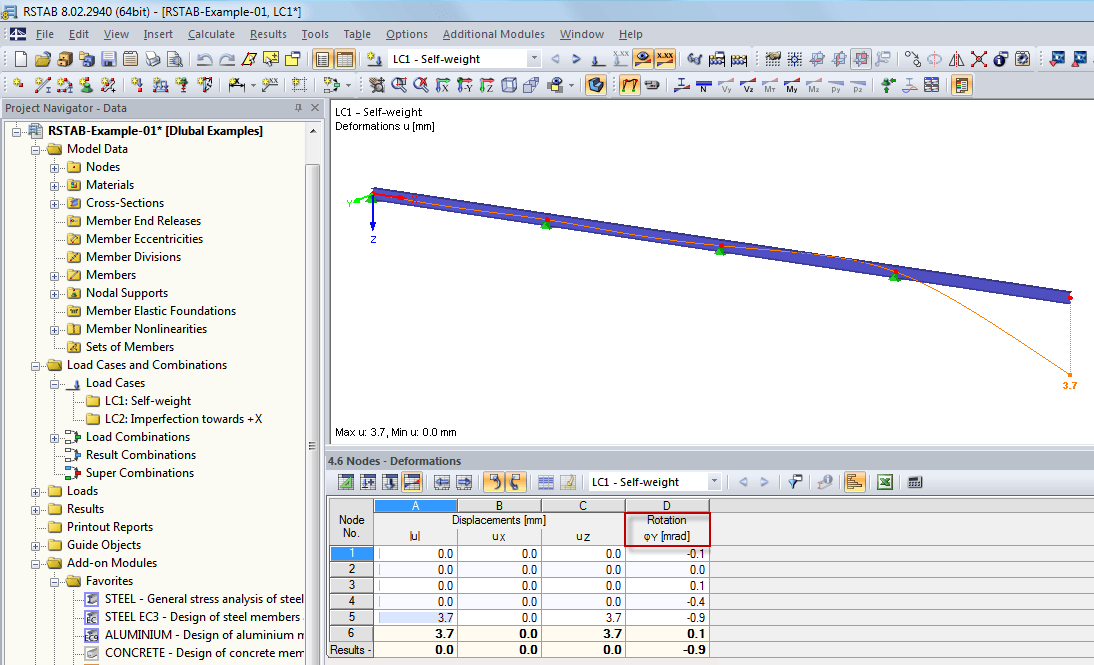This screenshot has width=1094, height=665.
Task: Toggle the solid rendering model button
Action: point(596,85)
